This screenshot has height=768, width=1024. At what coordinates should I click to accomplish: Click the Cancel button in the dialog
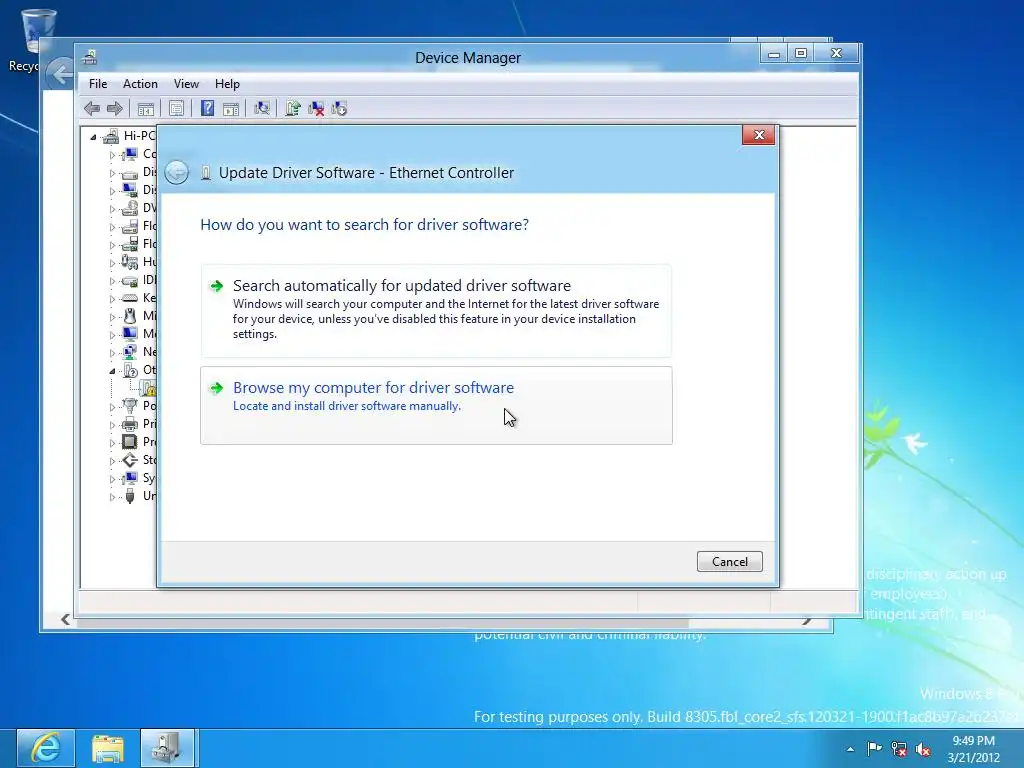coord(729,562)
